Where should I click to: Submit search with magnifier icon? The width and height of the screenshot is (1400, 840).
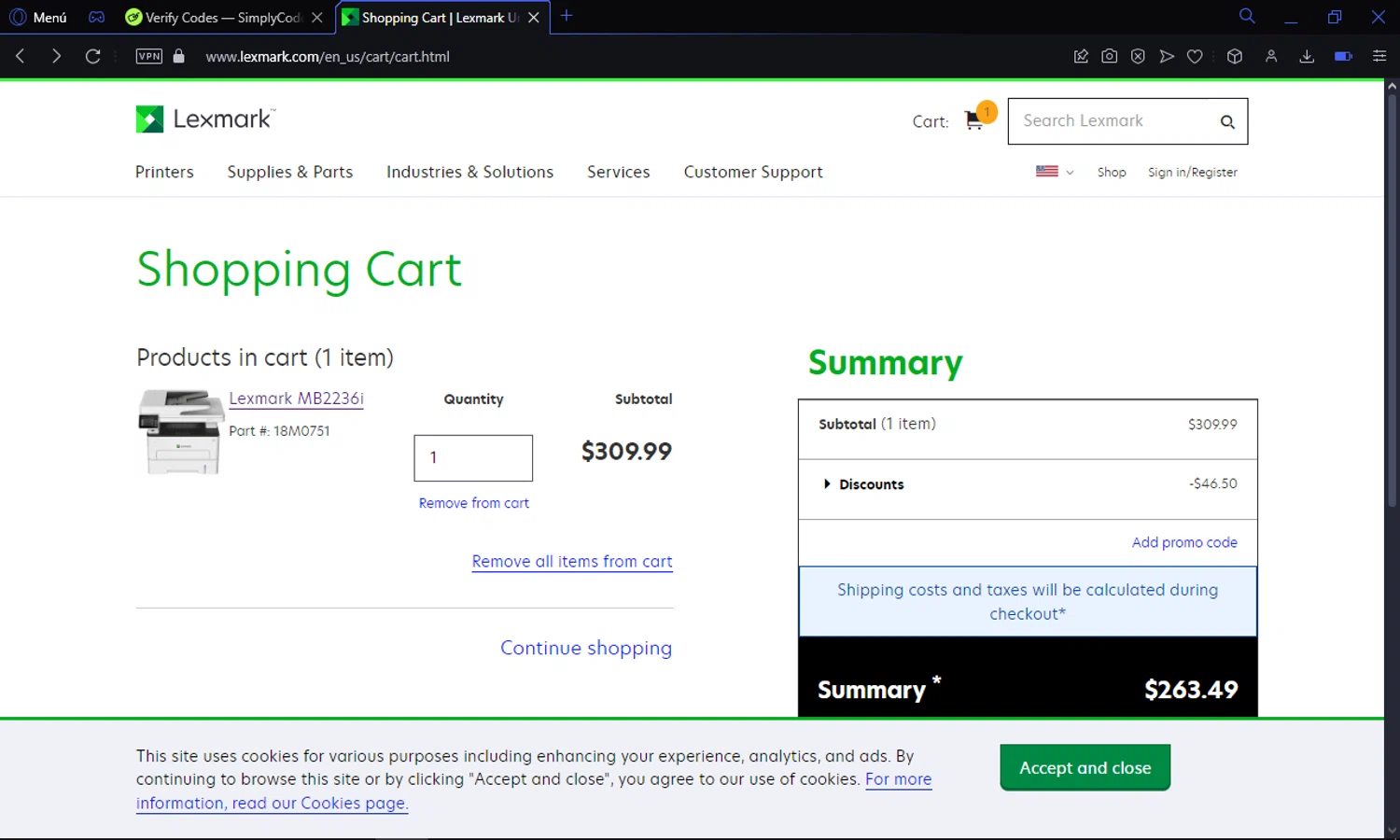click(x=1227, y=121)
